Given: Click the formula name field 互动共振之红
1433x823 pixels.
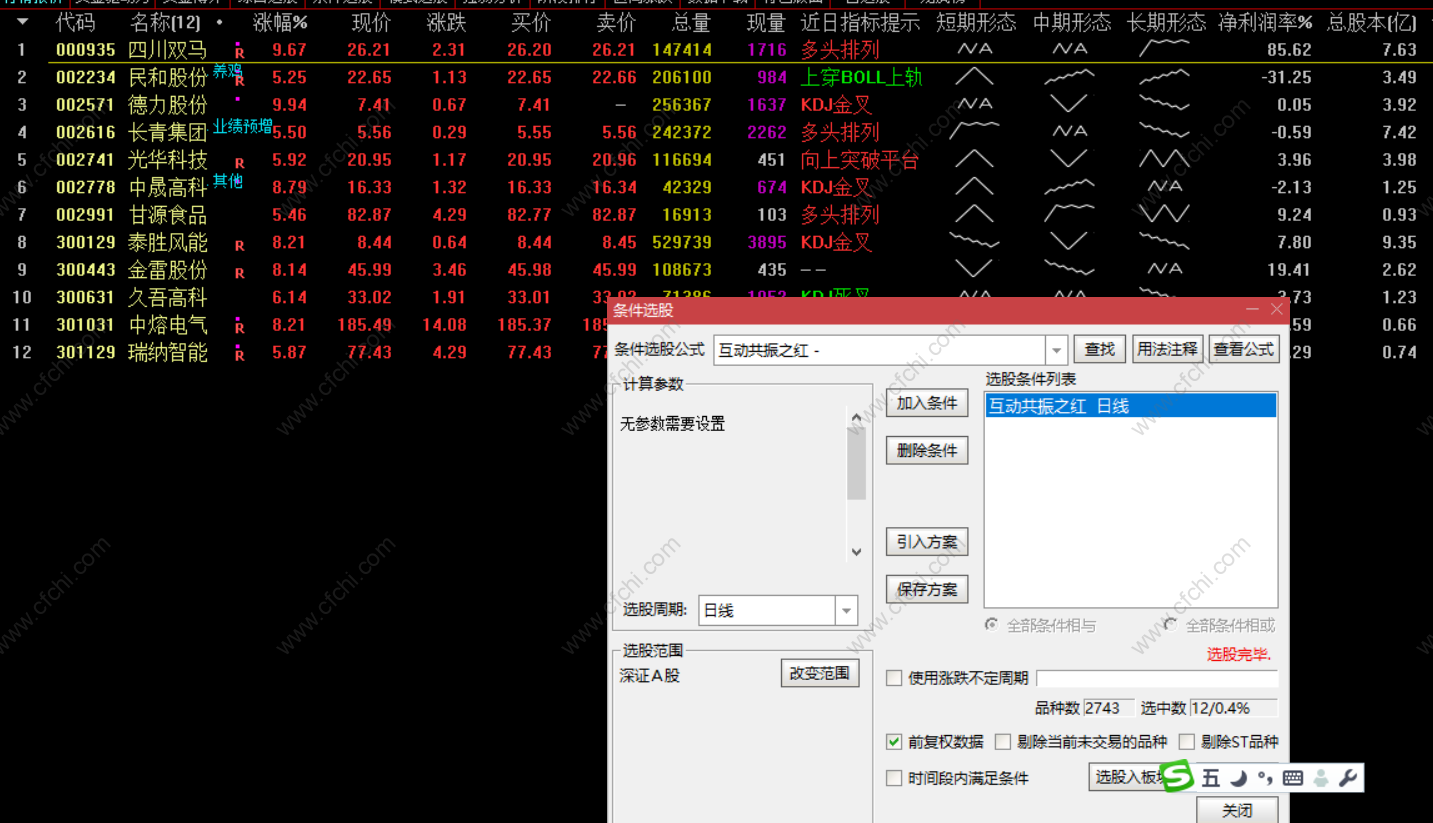Looking at the screenshot, I should tap(880, 350).
